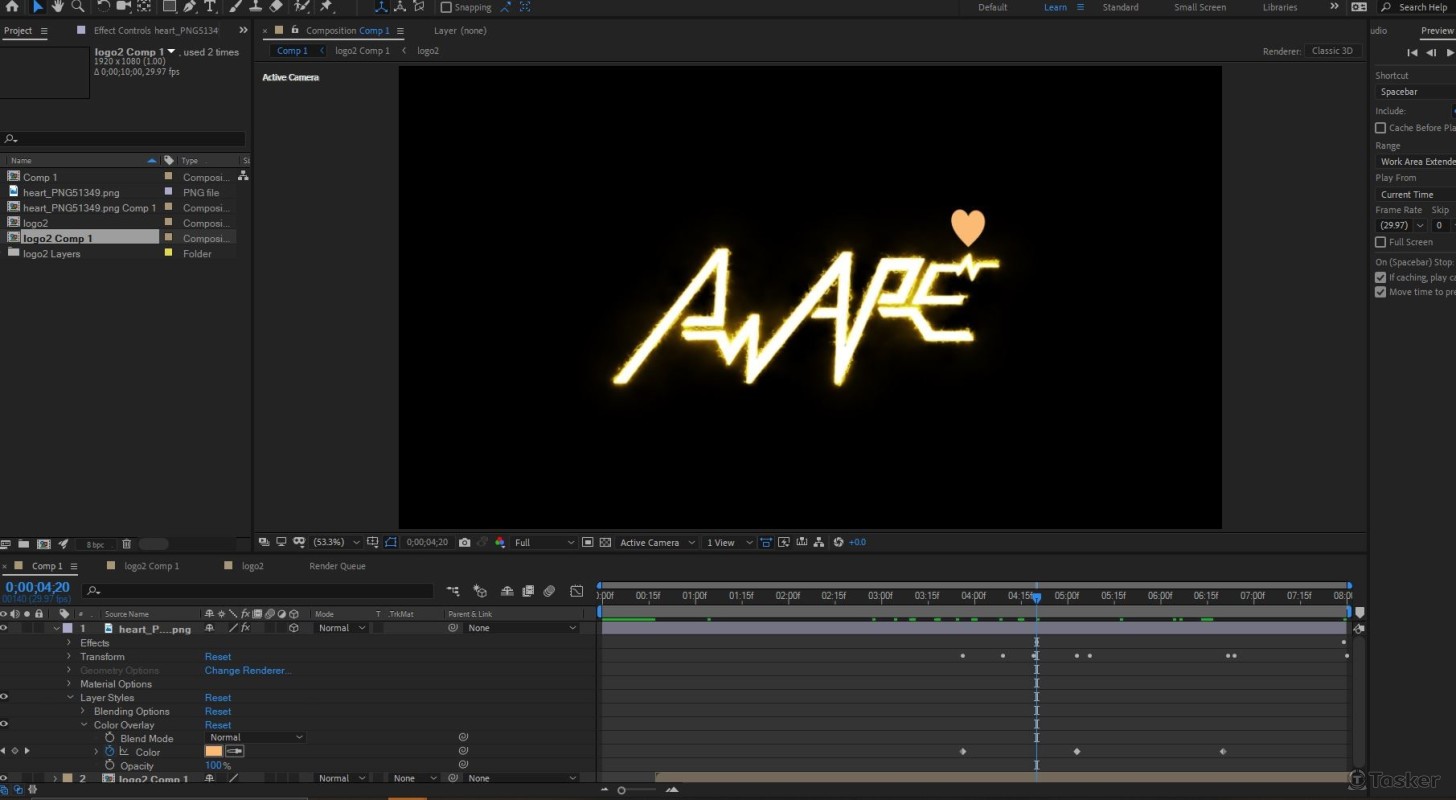Click the Color Overlay color swatch

pyautogui.click(x=214, y=752)
